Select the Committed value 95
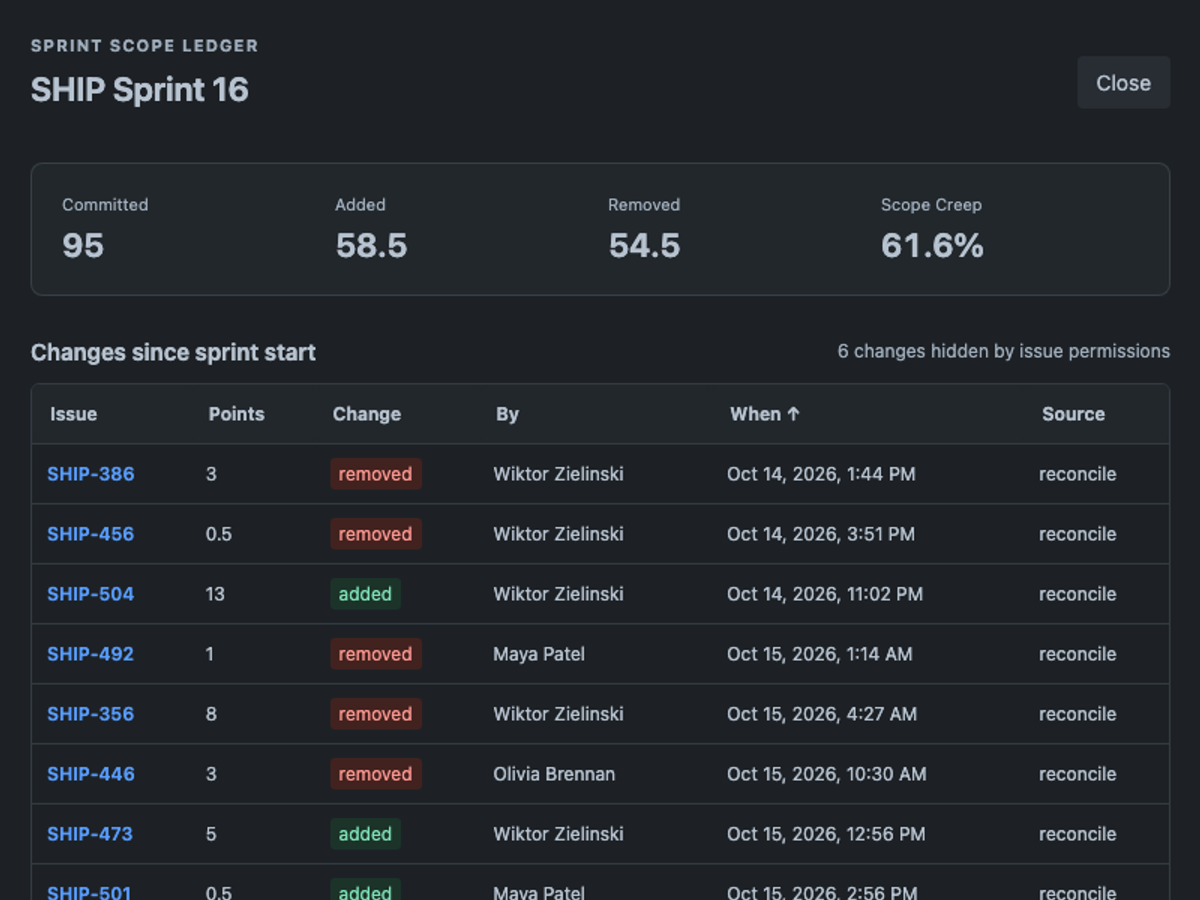1200x900 pixels. (x=83, y=245)
